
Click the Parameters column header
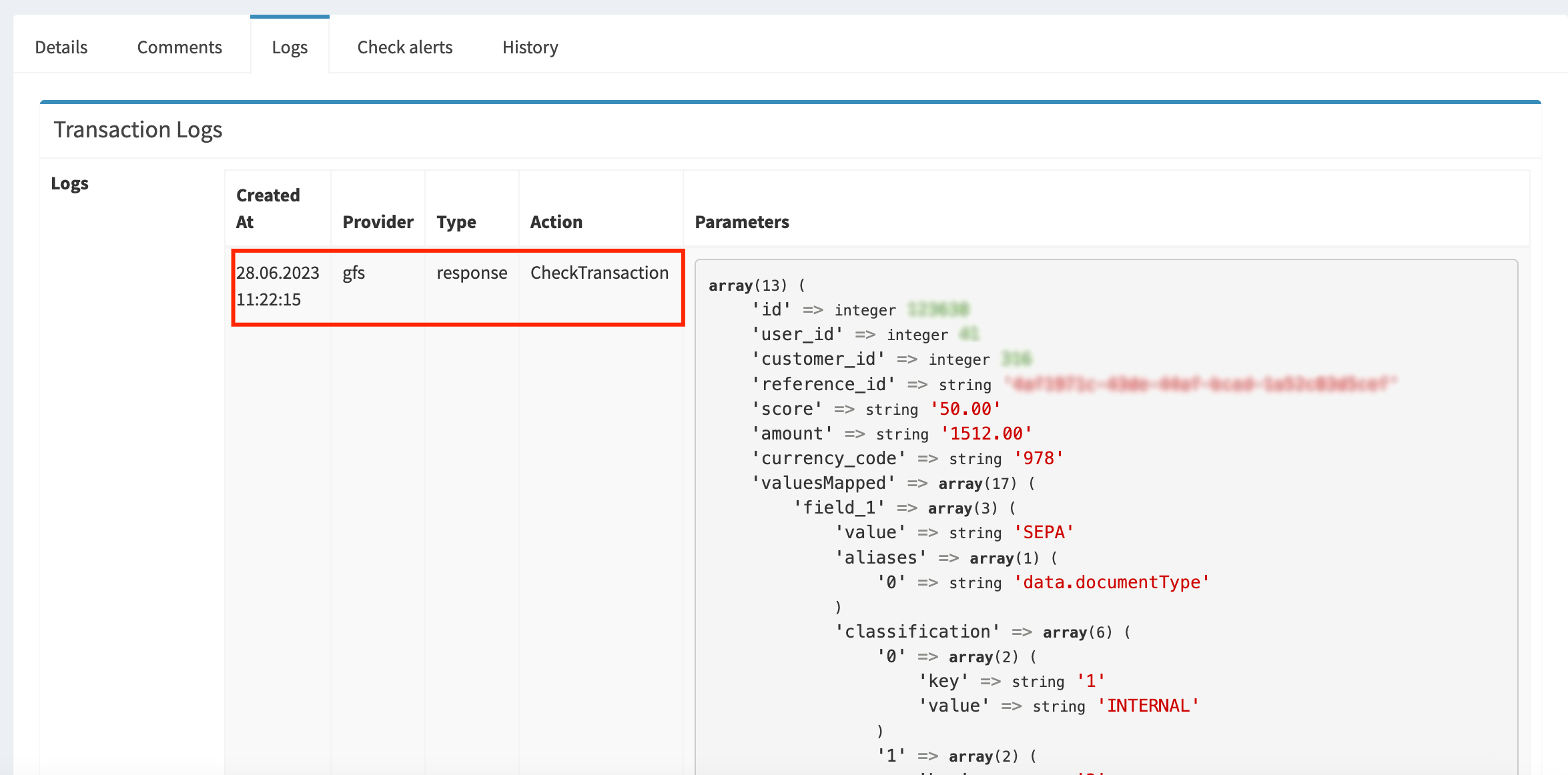[742, 221]
